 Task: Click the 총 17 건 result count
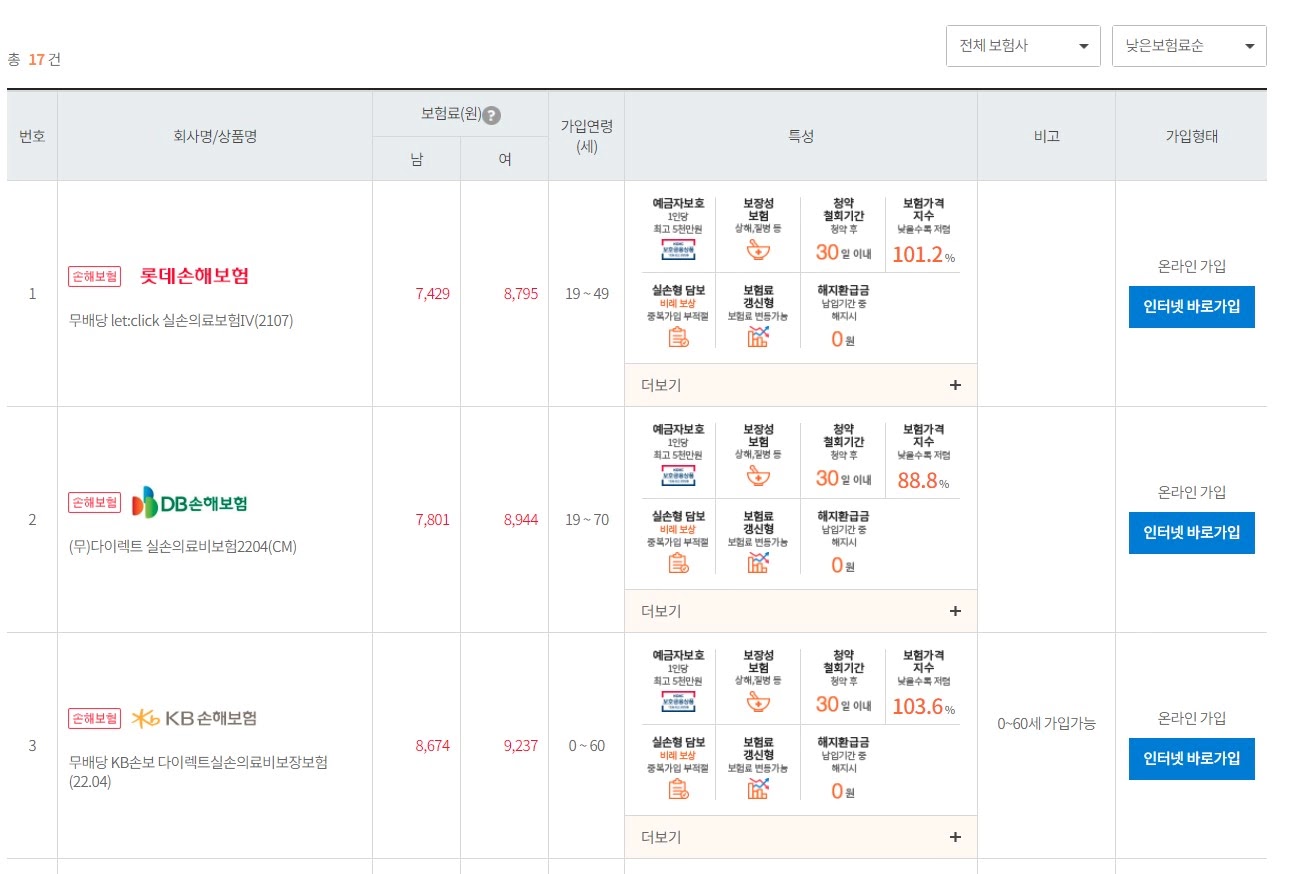click(34, 59)
